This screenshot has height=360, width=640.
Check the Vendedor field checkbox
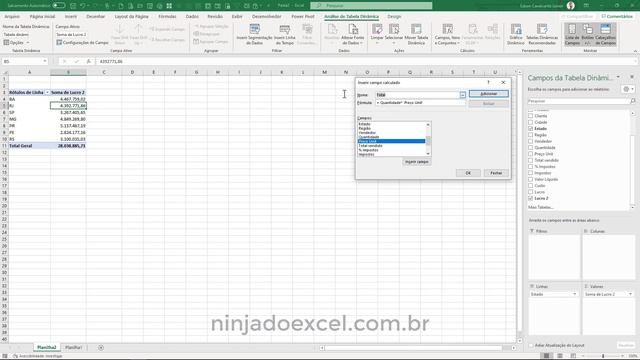(531, 141)
